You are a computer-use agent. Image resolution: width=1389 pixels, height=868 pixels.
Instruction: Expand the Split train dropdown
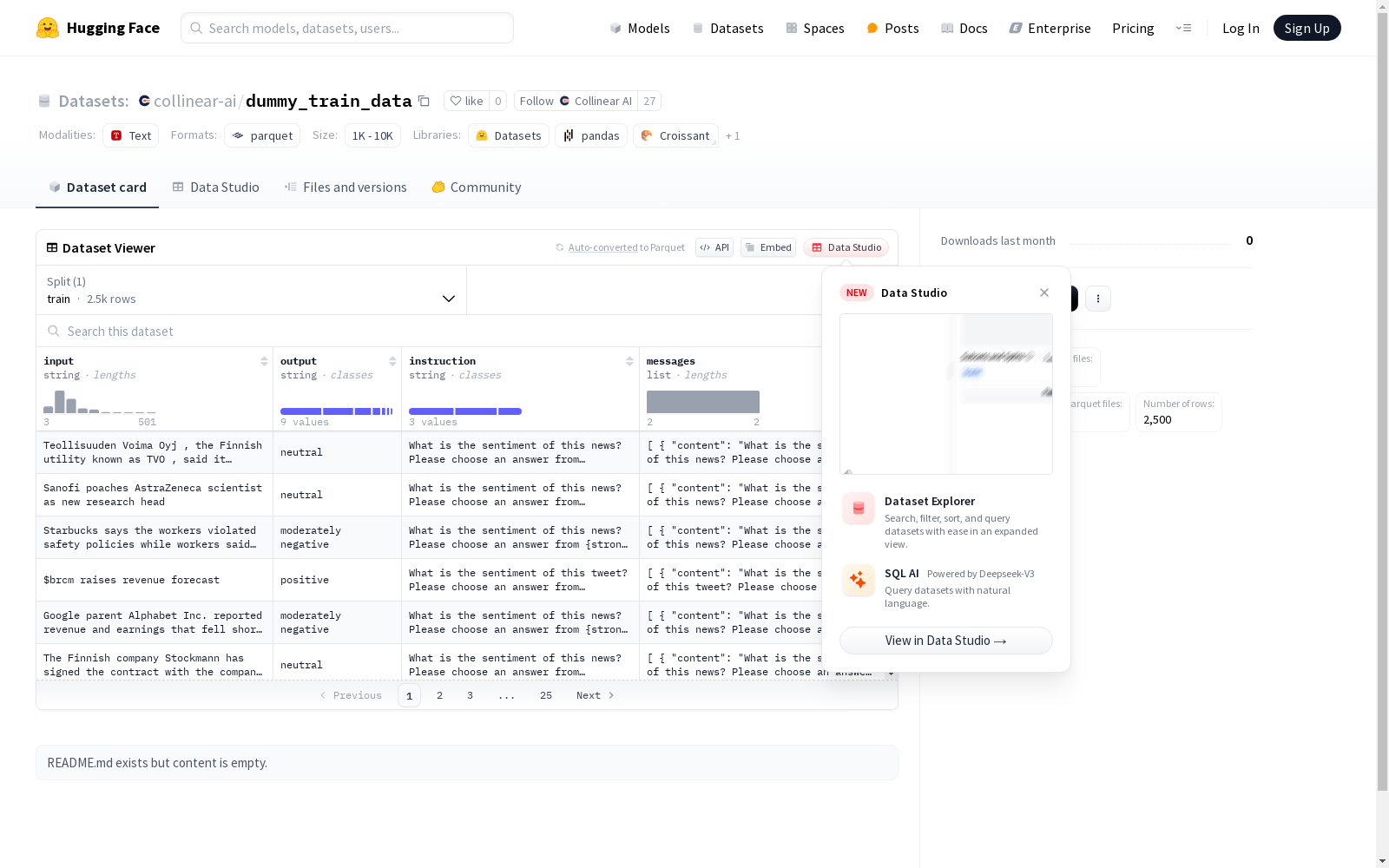point(252,290)
